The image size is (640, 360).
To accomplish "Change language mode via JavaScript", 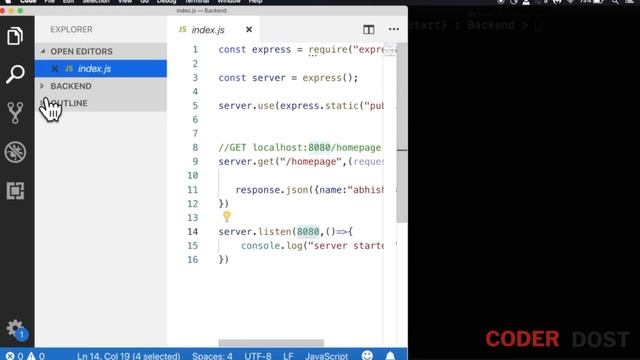I will 327,356.
